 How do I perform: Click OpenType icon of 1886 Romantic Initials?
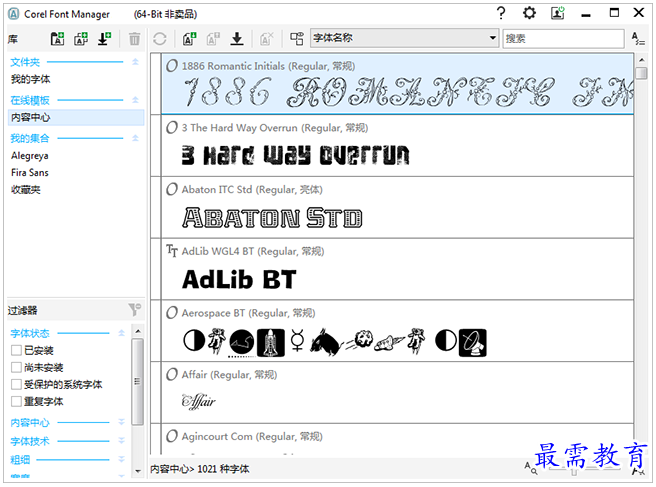pos(172,66)
